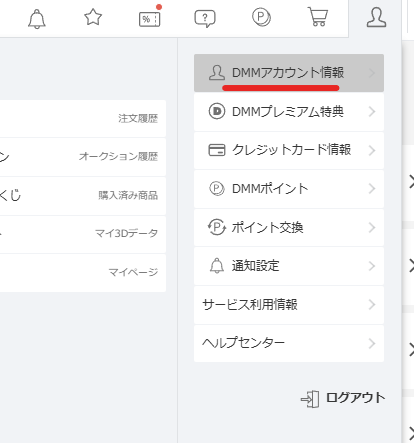Viewport: 414px width, 443px height.
Task: Open クレジットカード情報 menu item
Action: 289,150
